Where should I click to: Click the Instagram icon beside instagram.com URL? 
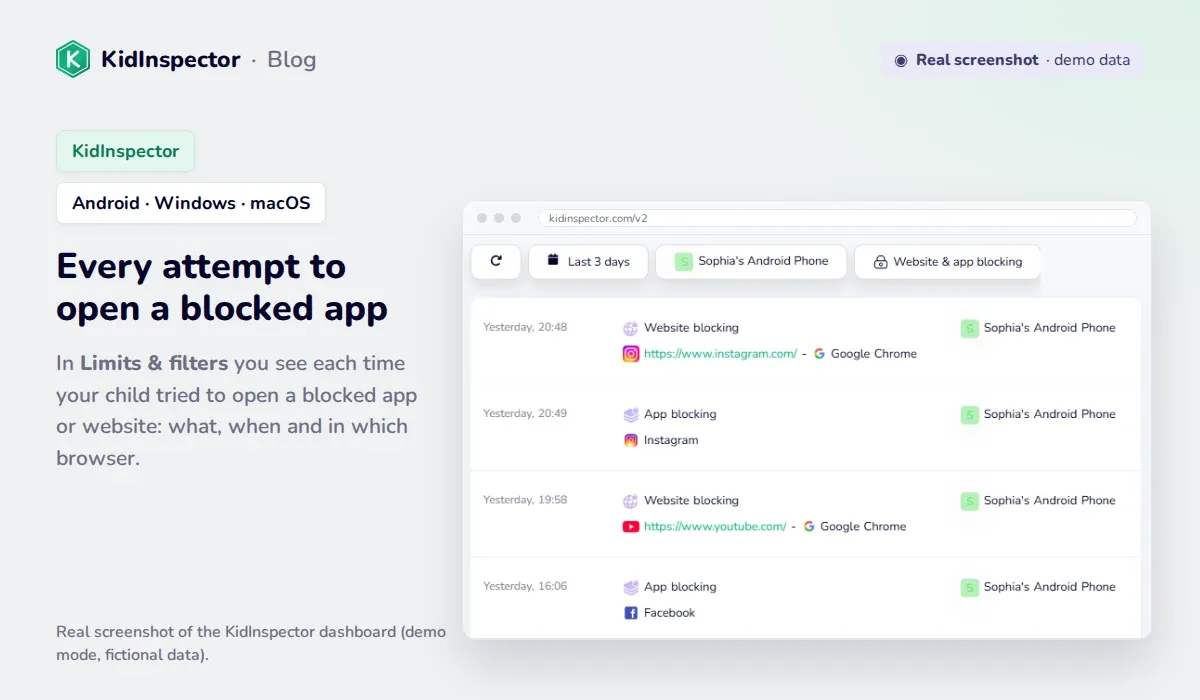631,353
